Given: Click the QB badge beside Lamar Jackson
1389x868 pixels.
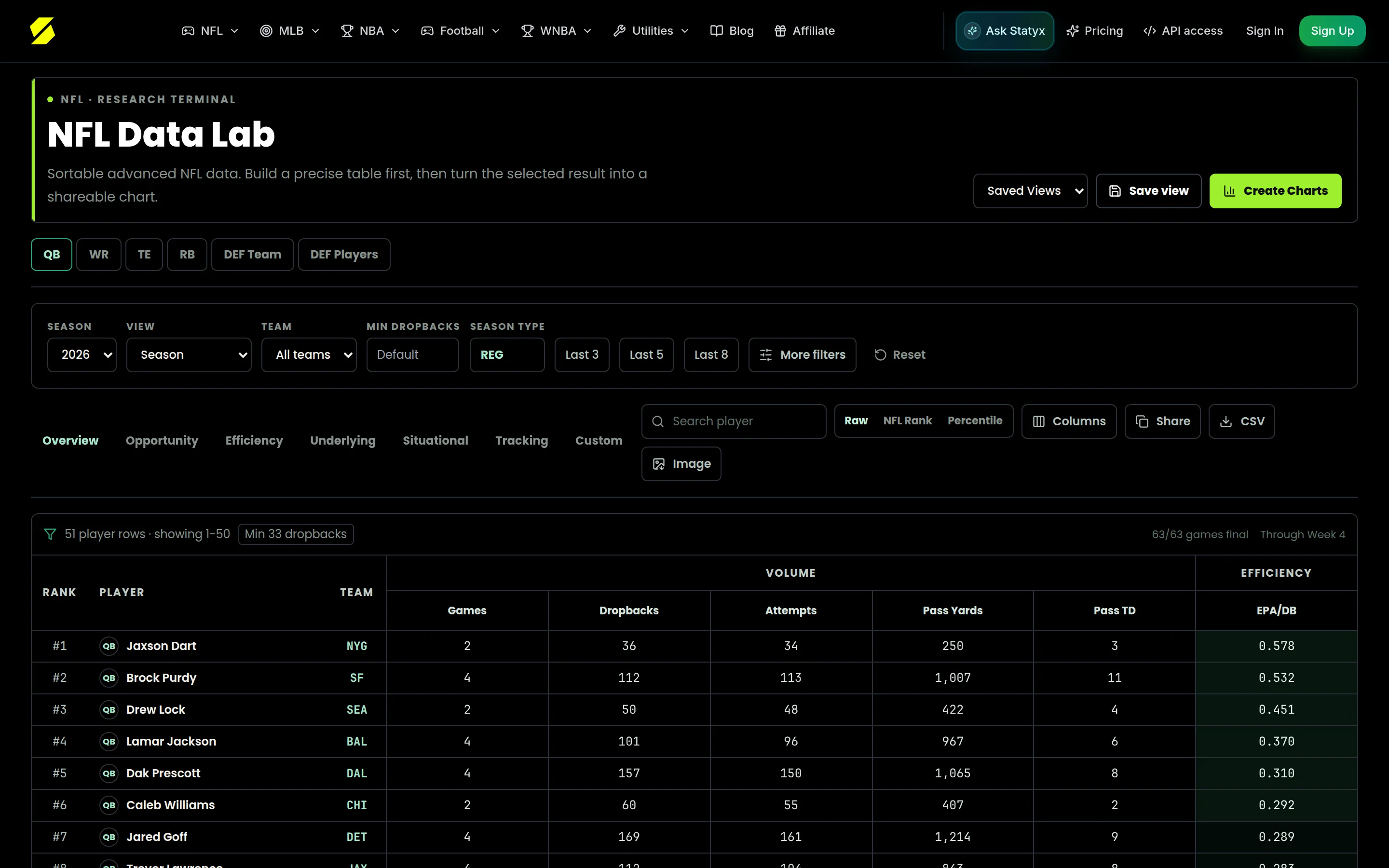Looking at the screenshot, I should (x=109, y=742).
